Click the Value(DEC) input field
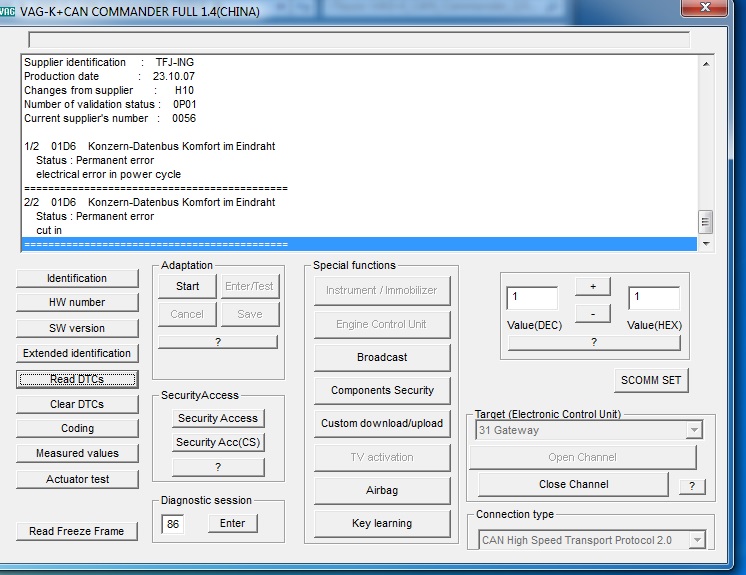The image size is (746, 575). point(532,298)
